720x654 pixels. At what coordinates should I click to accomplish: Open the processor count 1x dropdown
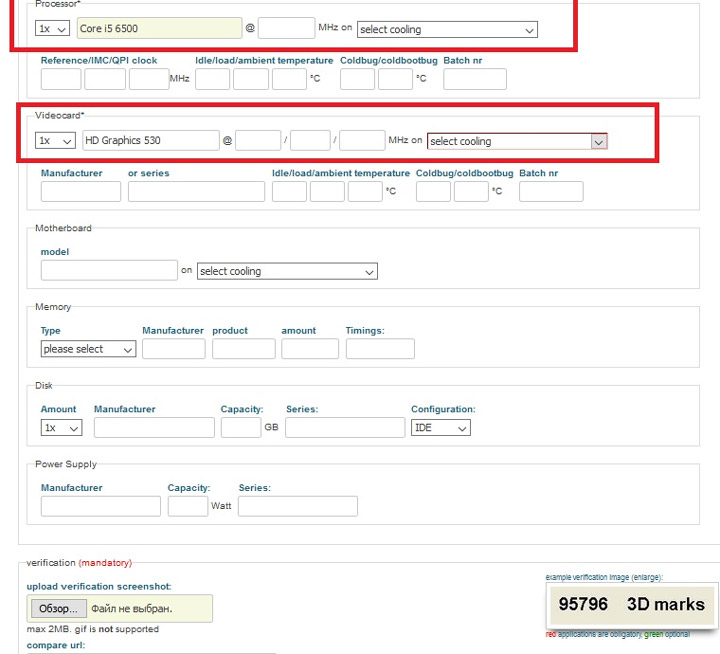pos(52,28)
